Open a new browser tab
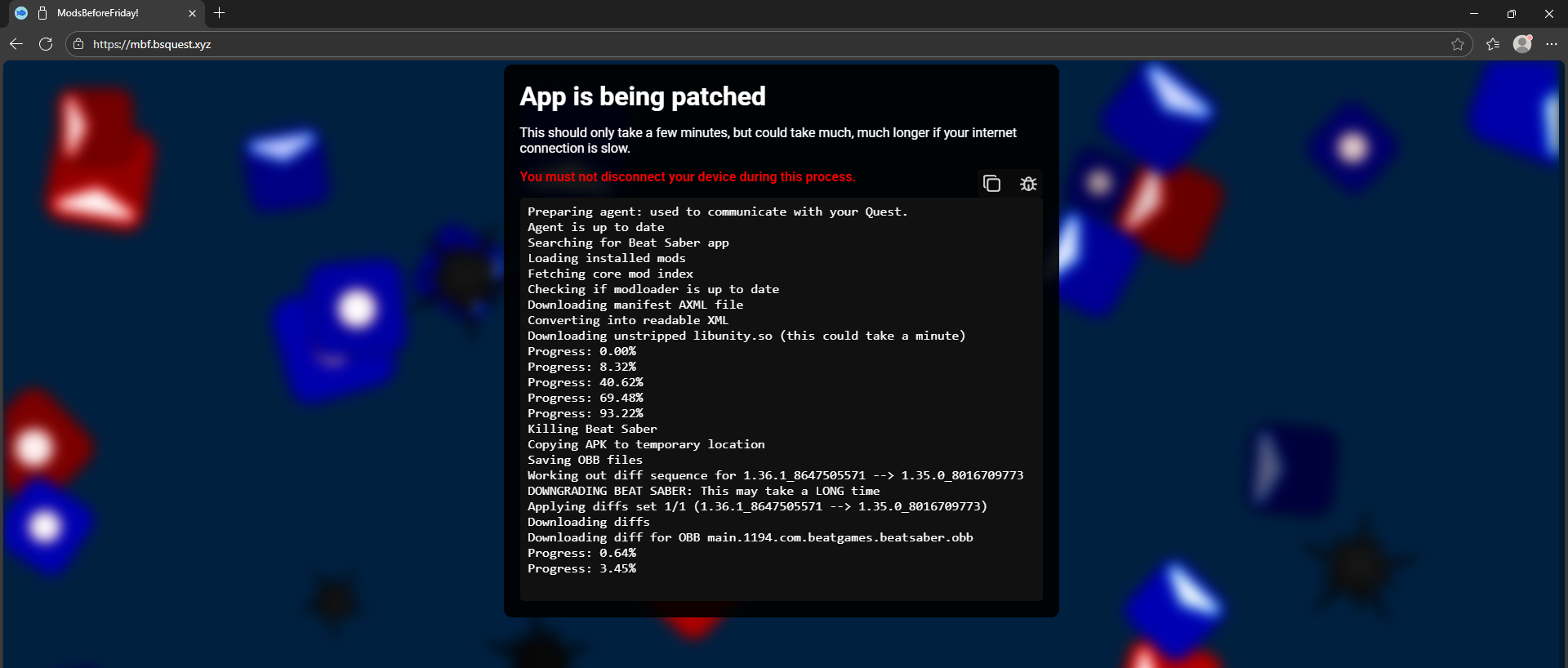This screenshot has width=1568, height=668. pyautogui.click(x=219, y=13)
